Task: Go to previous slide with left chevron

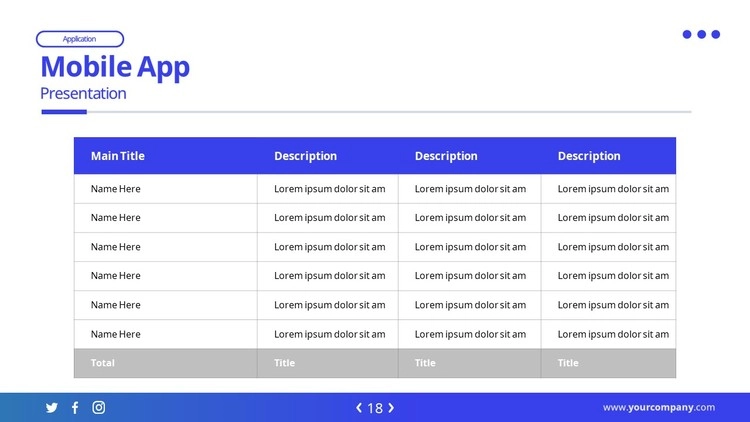Action: (x=359, y=407)
